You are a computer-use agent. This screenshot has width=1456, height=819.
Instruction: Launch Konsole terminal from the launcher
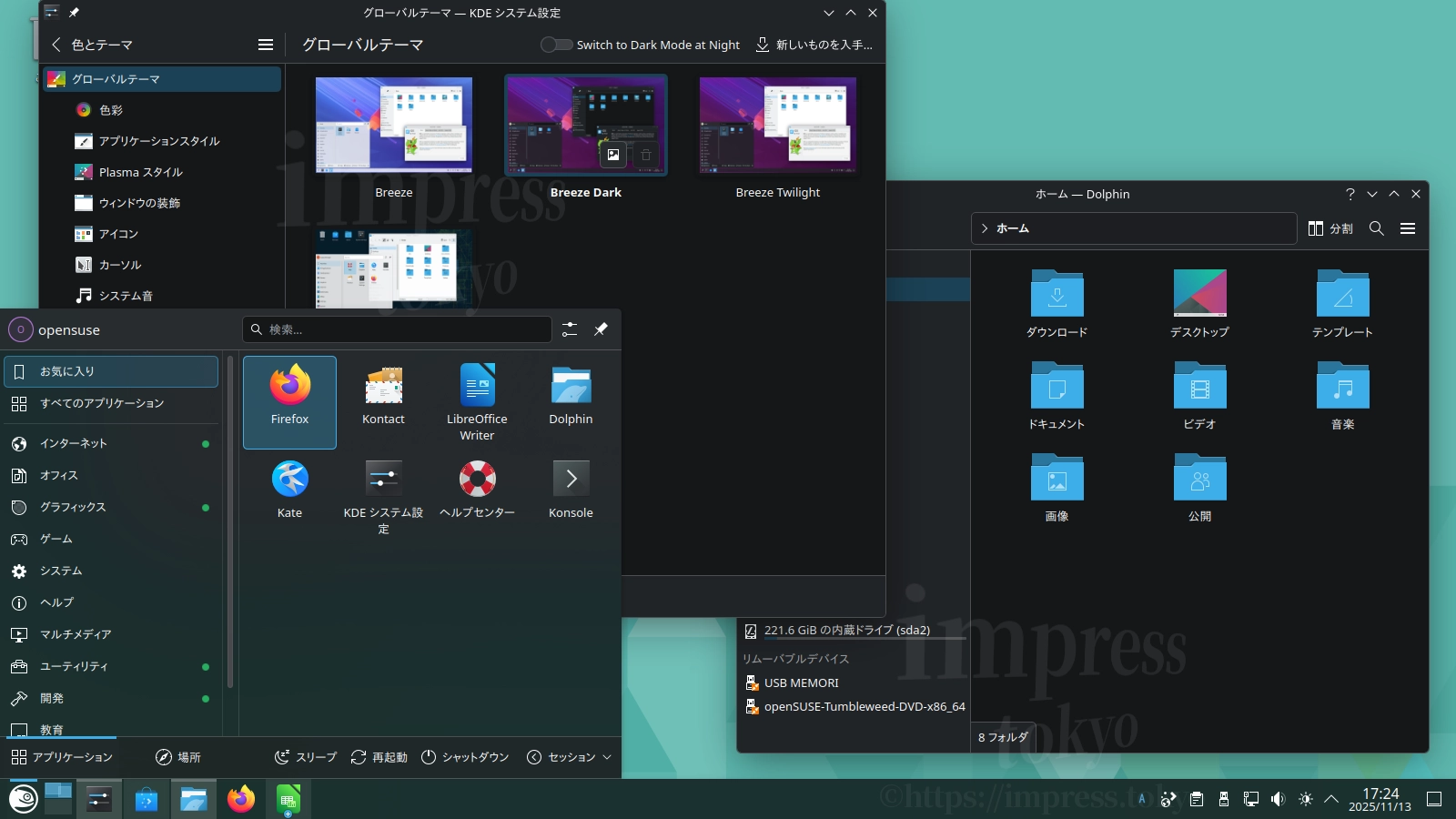tap(571, 496)
